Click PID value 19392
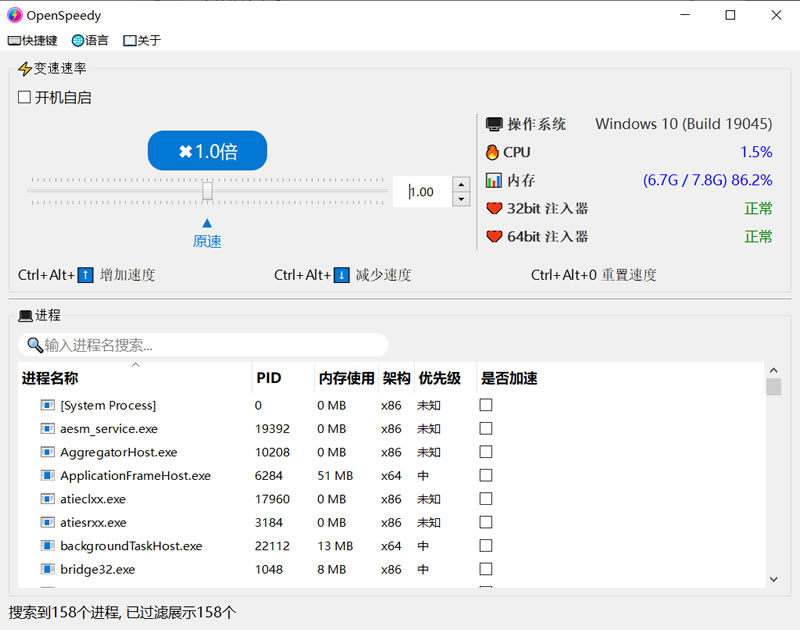 click(x=272, y=429)
